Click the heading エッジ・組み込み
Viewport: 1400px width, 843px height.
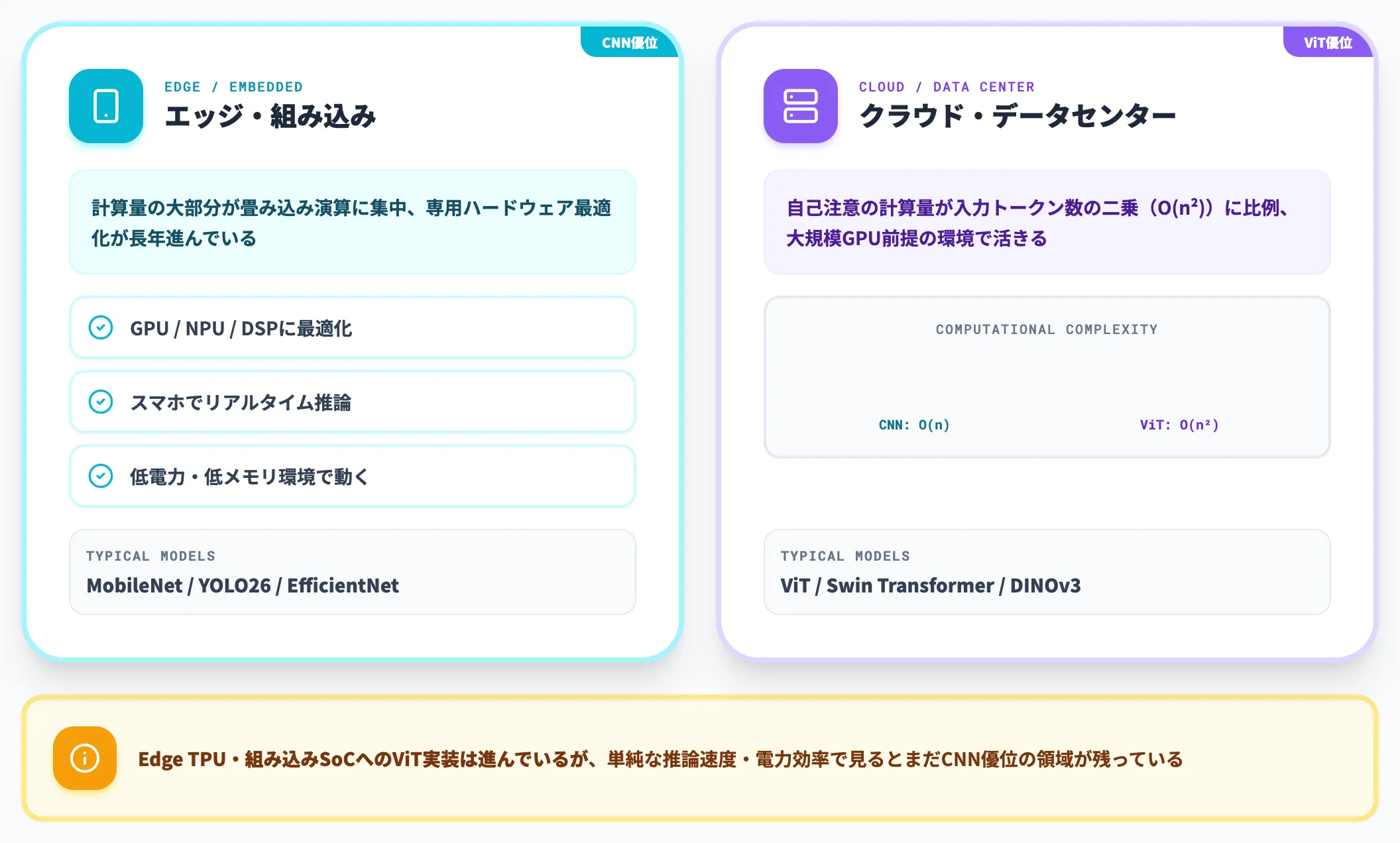[270, 117]
